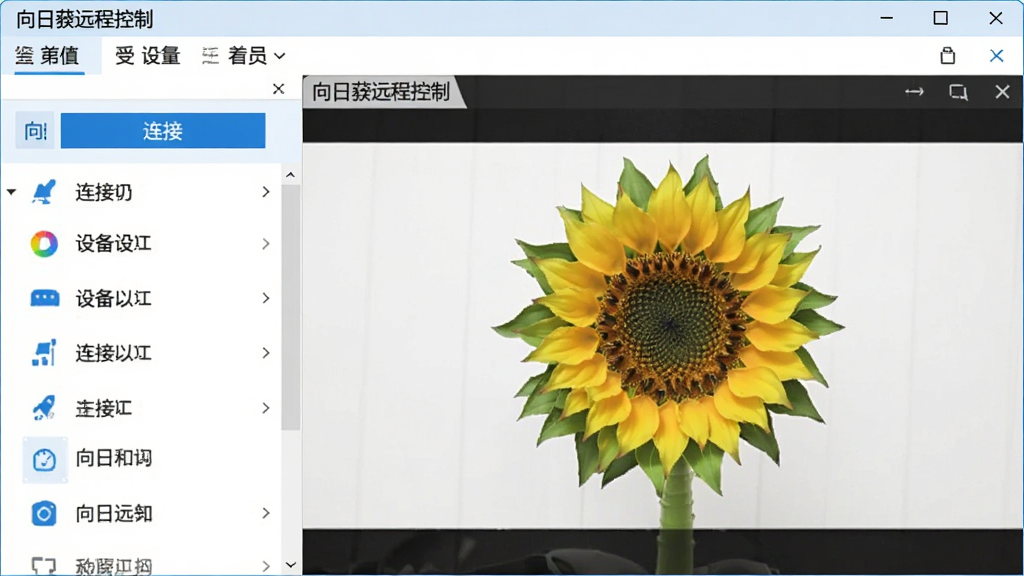Viewport: 1024px width, 576px height.
Task: Select the 连接切 text label
Action: pos(104,192)
